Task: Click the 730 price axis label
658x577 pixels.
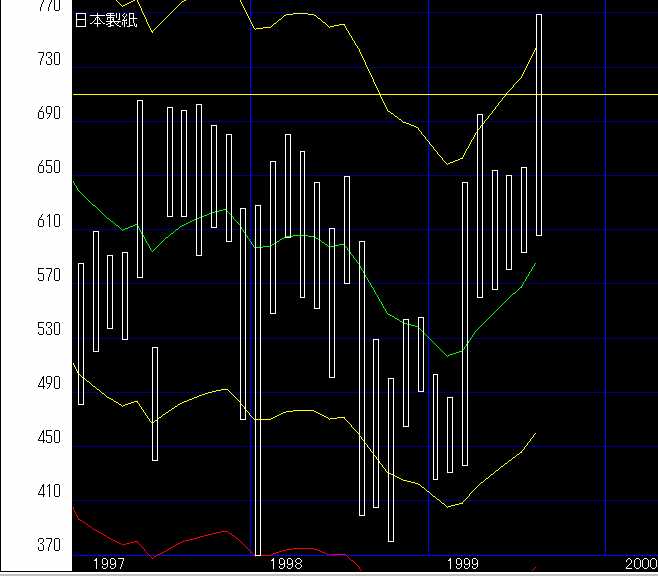Action: 48,60
